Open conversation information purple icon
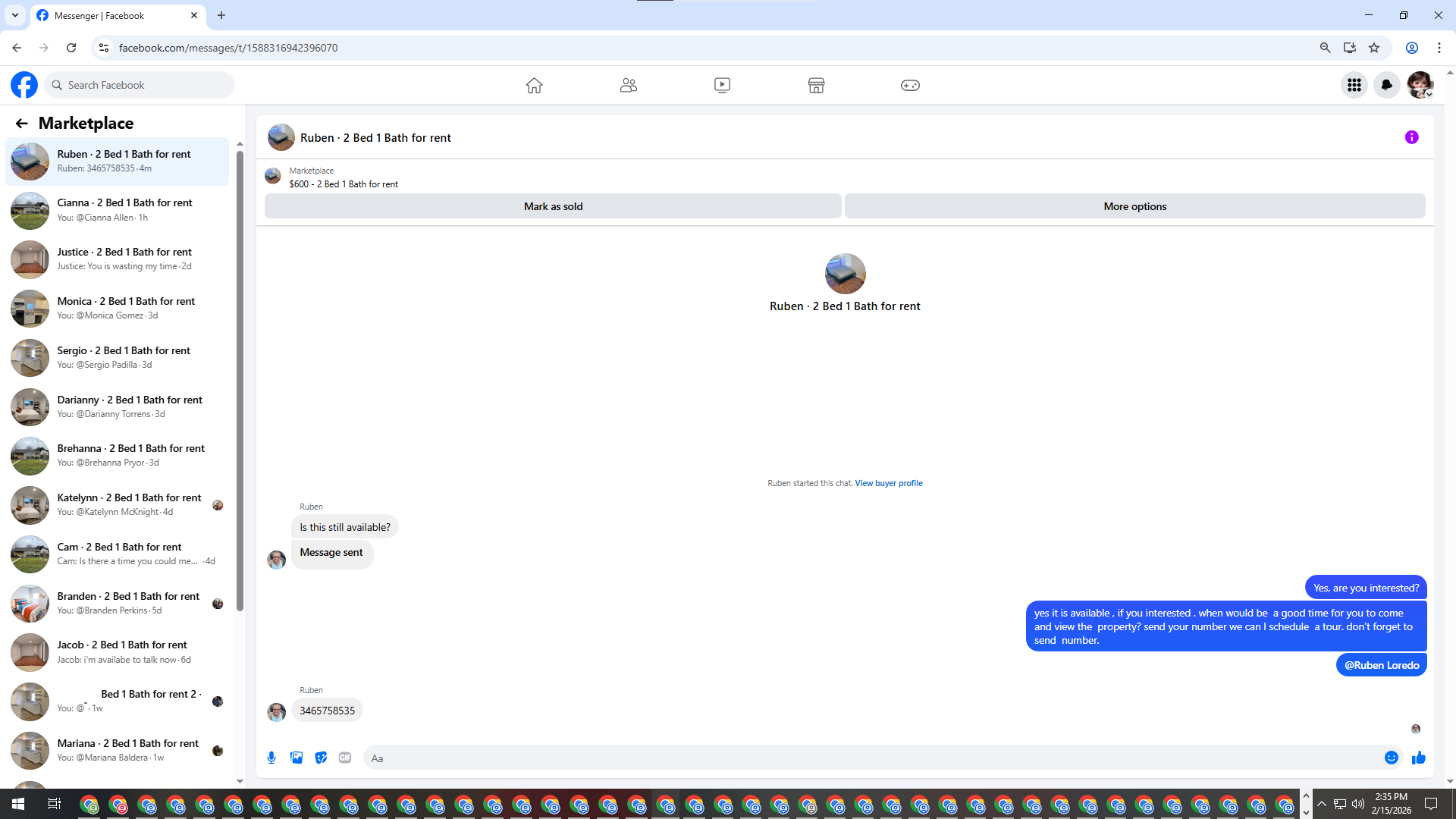Viewport: 1456px width, 819px height. [x=1411, y=137]
